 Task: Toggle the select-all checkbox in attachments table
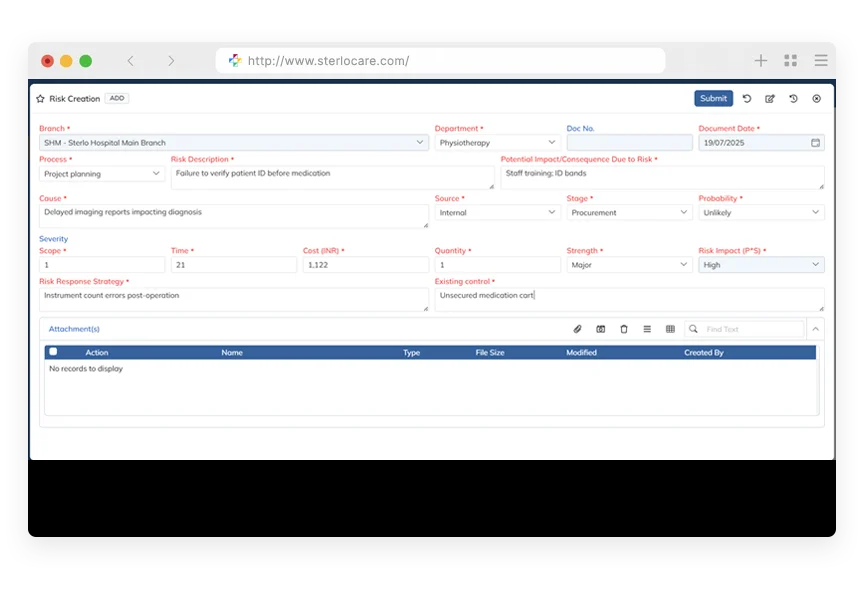tap(53, 352)
